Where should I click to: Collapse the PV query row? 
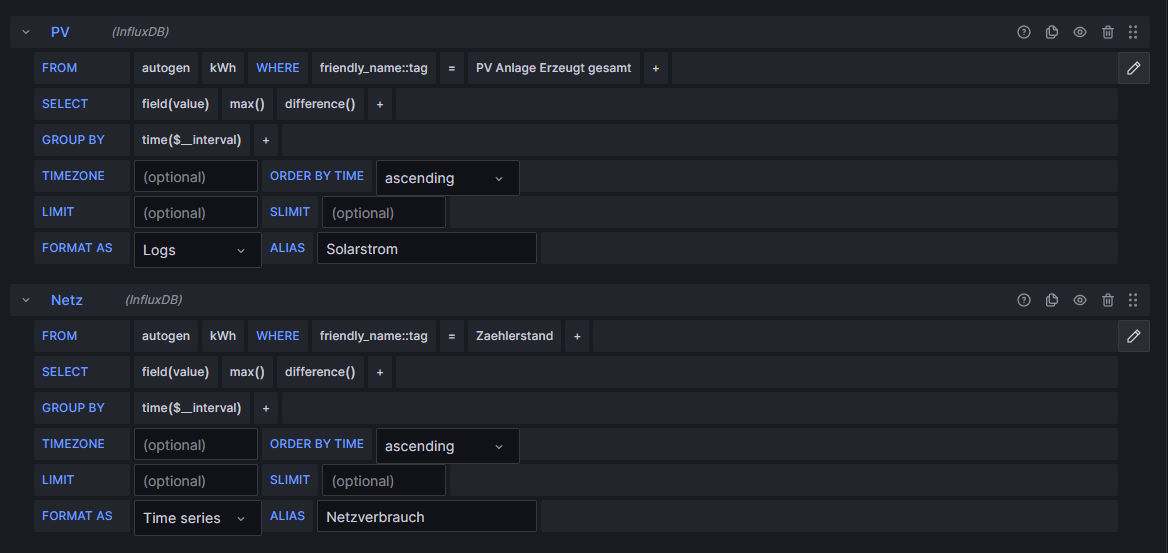pos(26,32)
